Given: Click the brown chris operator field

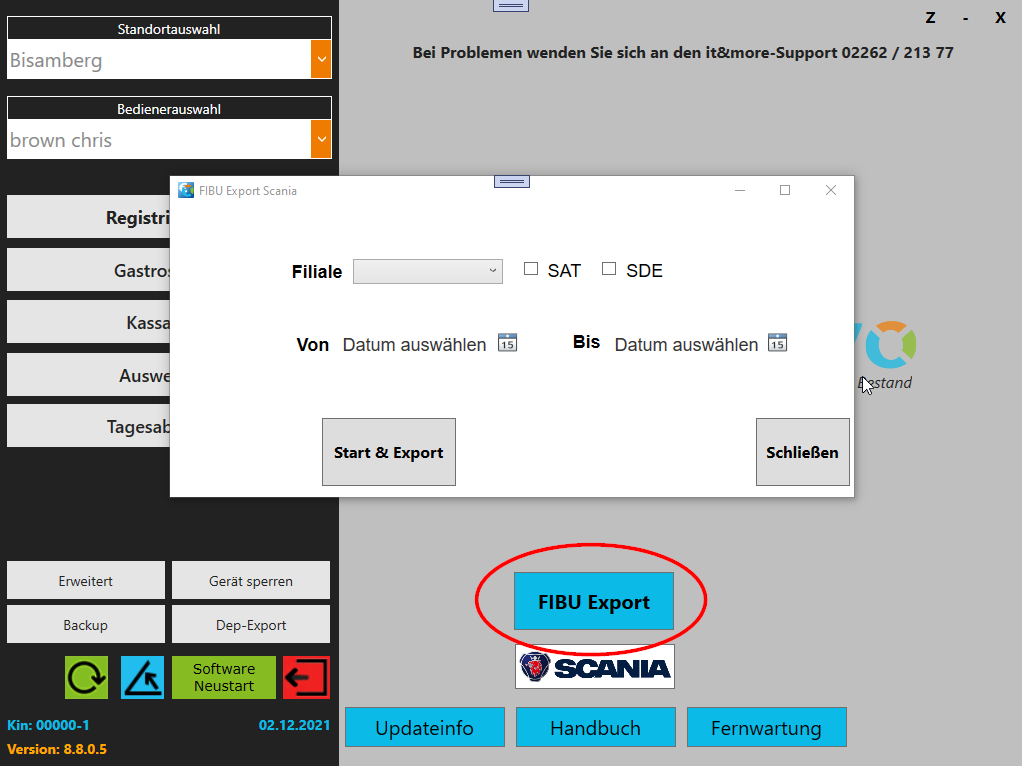Looking at the screenshot, I should click(x=159, y=140).
